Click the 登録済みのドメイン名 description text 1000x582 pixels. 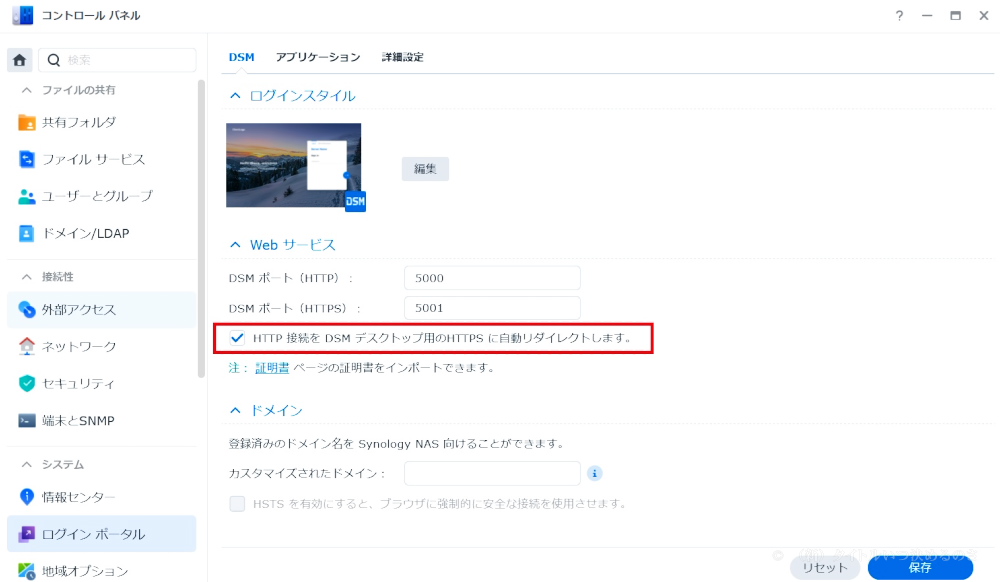395,444
